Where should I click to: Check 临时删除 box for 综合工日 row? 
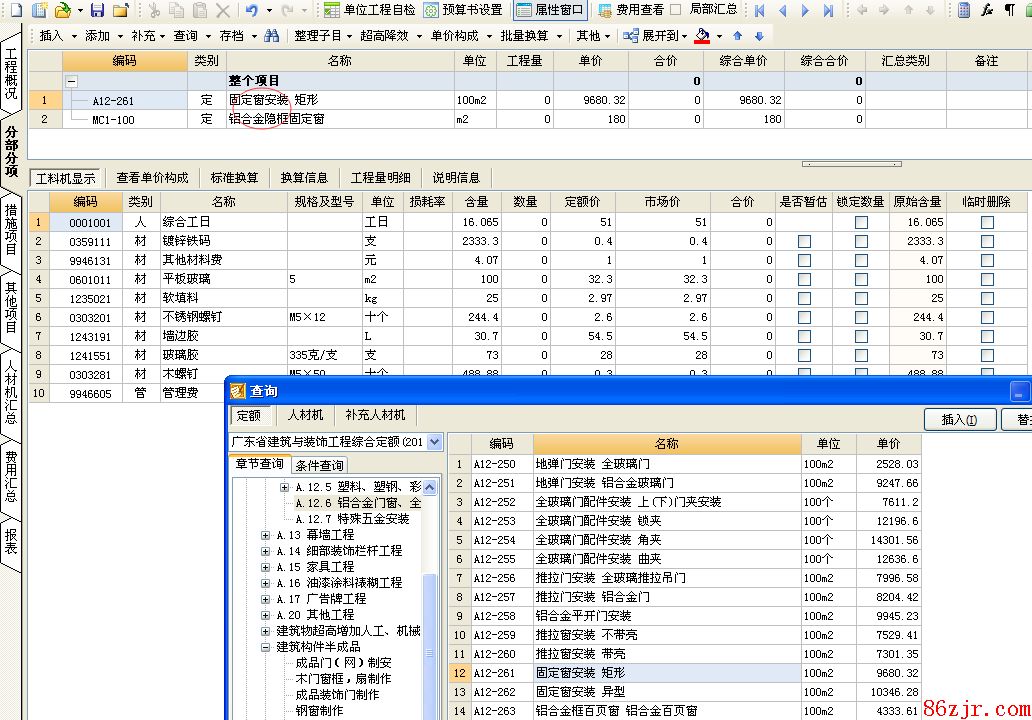(987, 222)
